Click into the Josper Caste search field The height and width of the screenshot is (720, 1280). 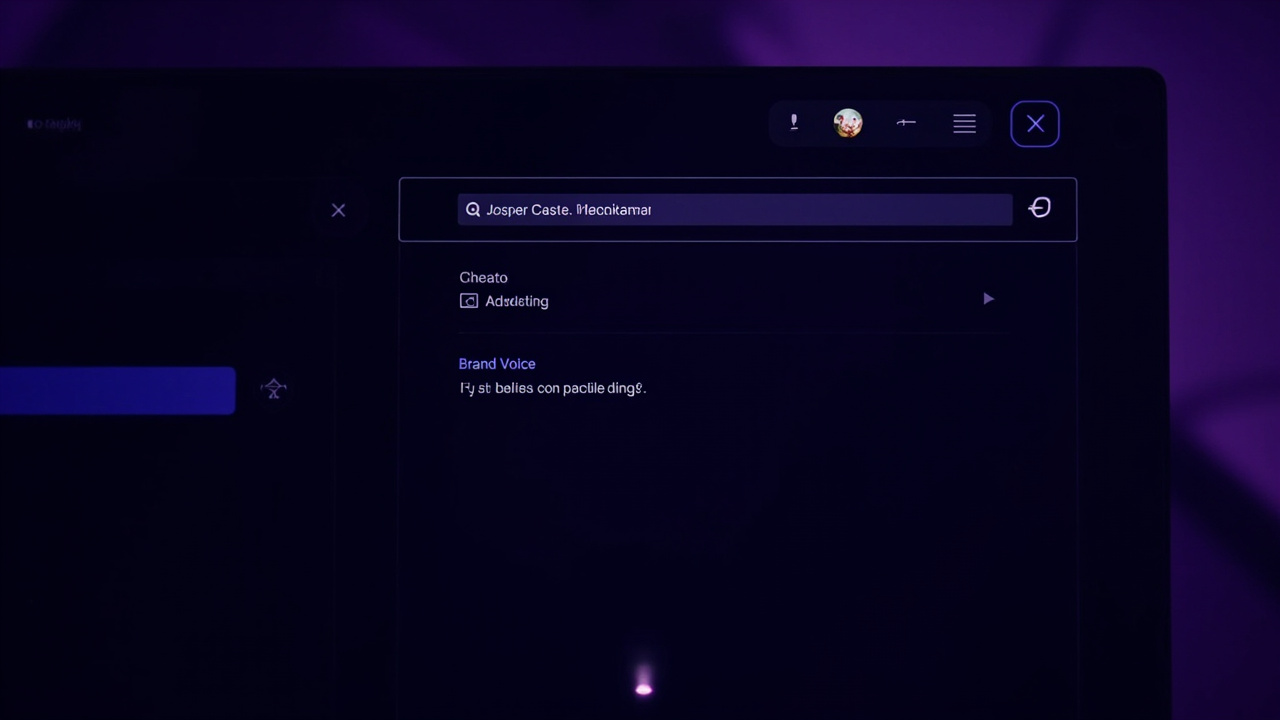tap(735, 209)
